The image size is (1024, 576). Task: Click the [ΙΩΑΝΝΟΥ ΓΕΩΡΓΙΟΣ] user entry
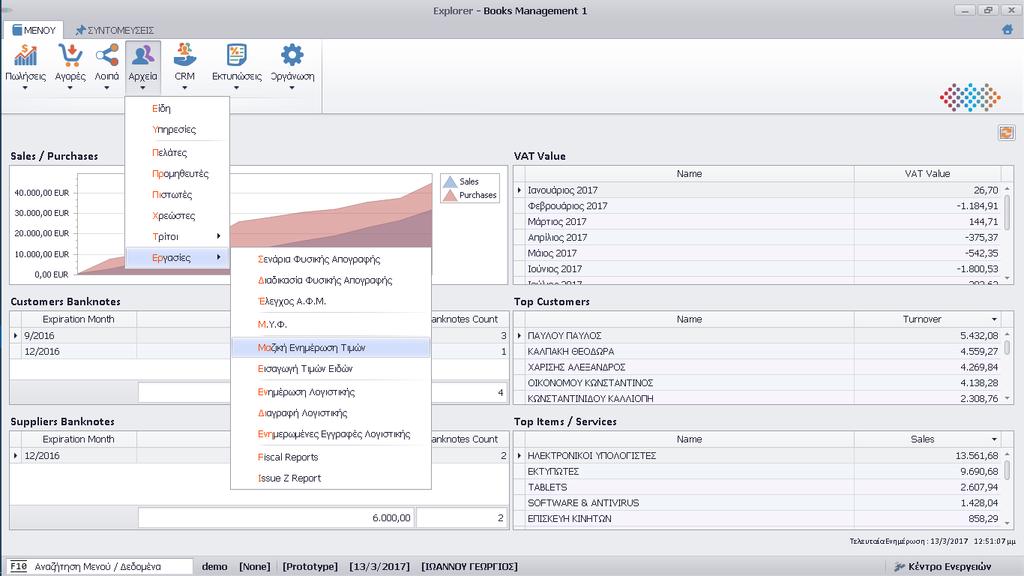(x=469, y=566)
